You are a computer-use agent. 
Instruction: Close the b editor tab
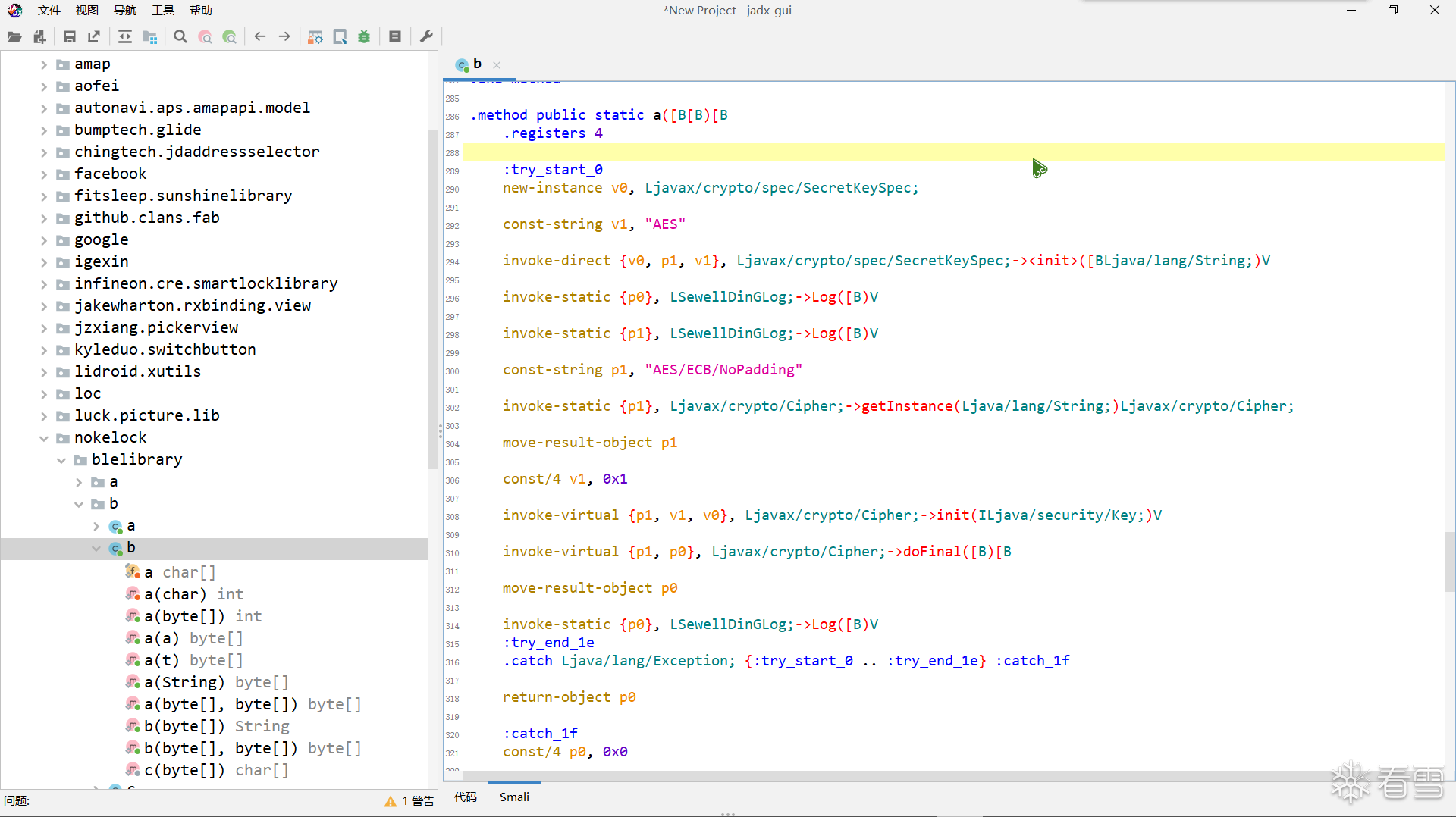497,65
